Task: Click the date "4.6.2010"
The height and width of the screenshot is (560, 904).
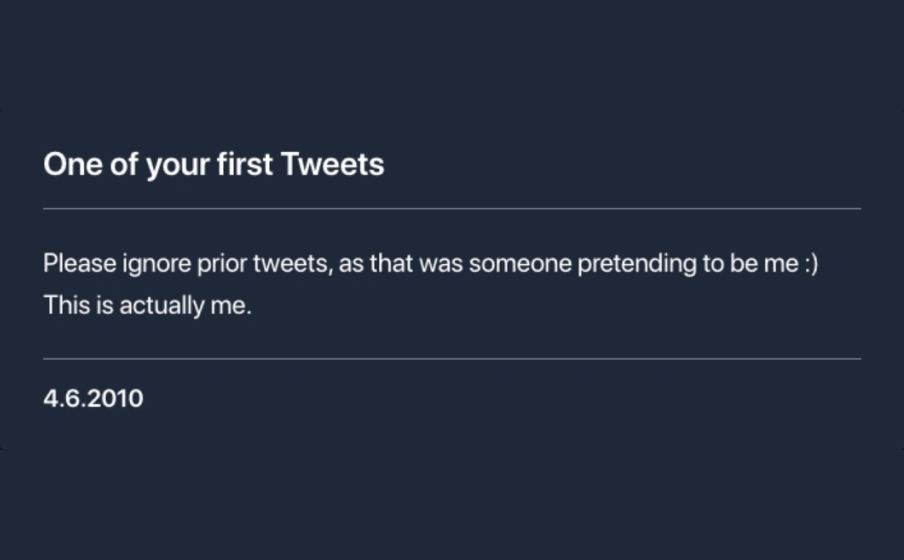Action: pos(93,399)
